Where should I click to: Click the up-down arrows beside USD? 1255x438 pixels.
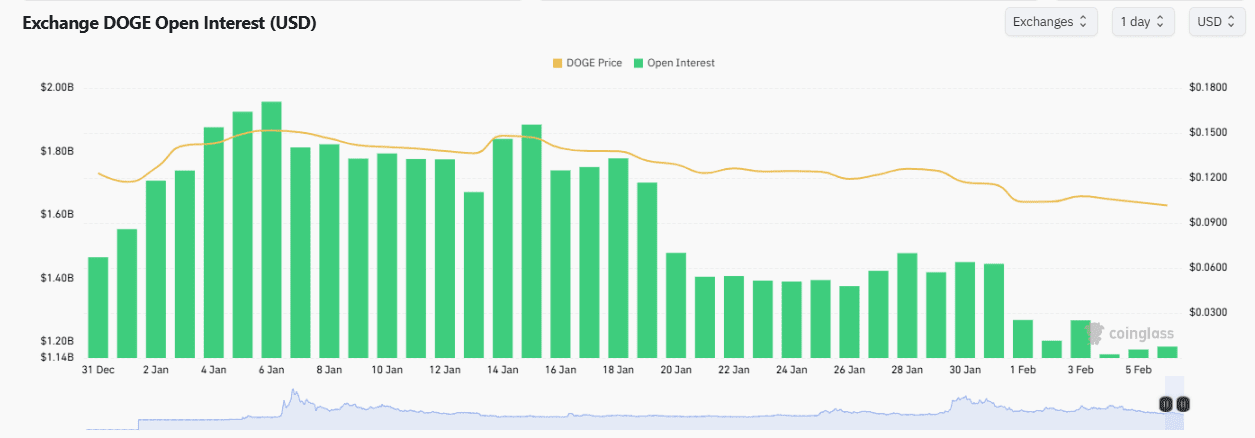coord(1230,22)
